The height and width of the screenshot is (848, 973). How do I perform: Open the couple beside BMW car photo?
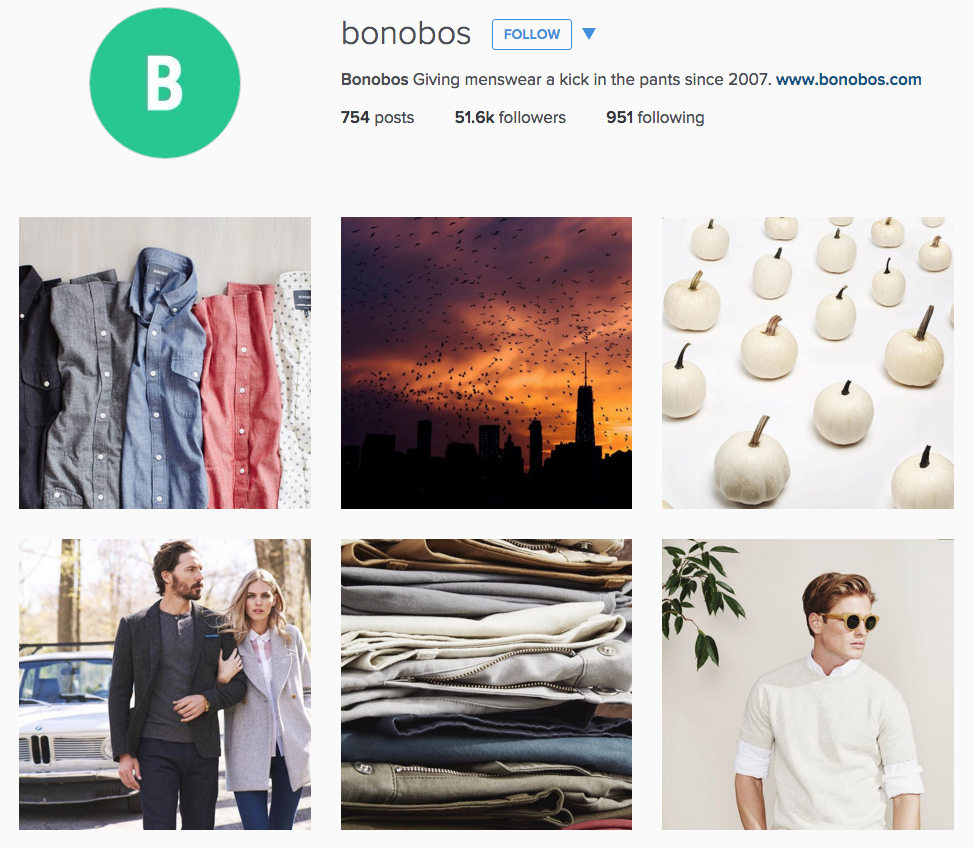(x=165, y=684)
